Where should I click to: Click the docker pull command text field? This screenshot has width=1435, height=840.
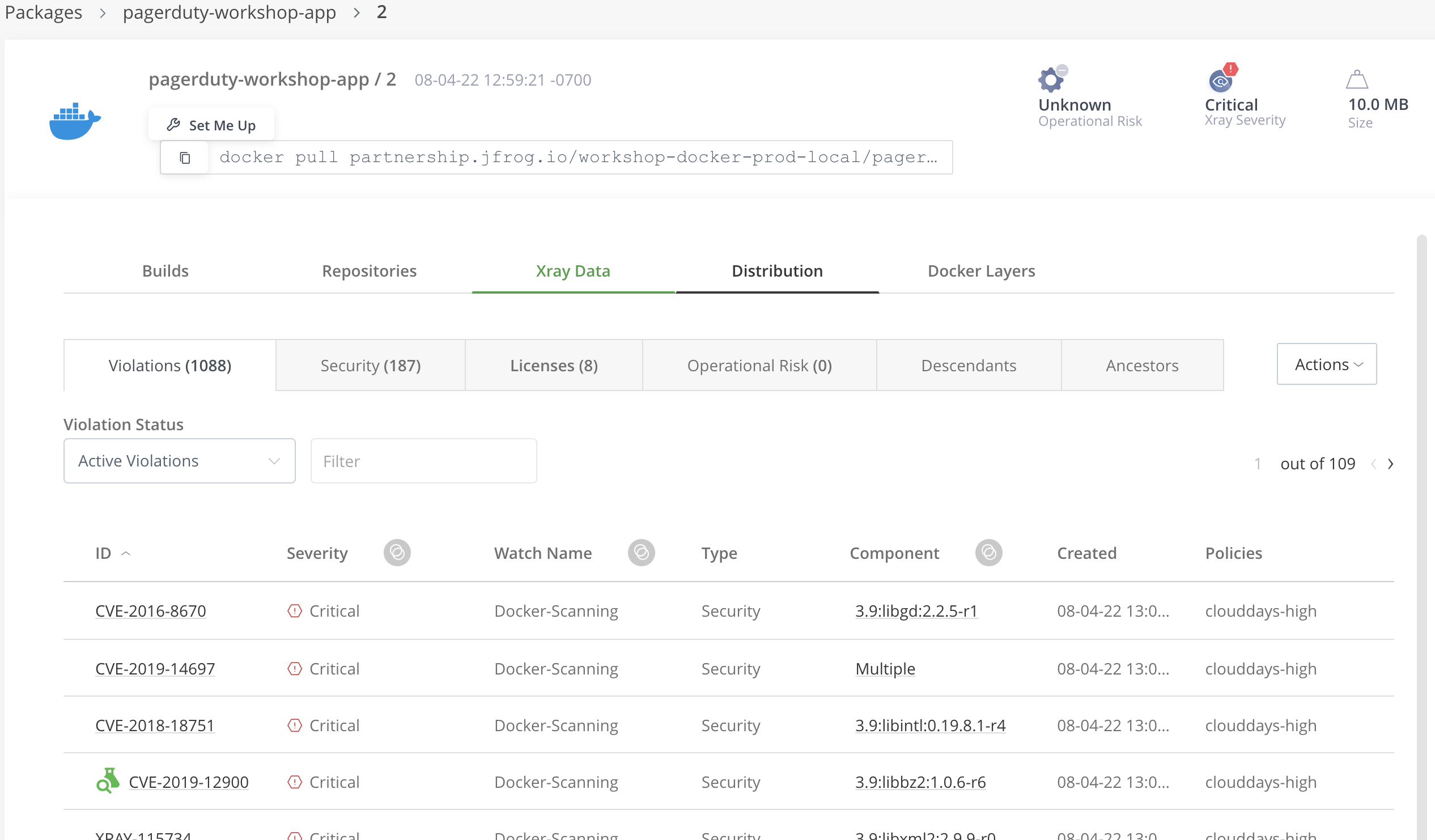[x=580, y=157]
